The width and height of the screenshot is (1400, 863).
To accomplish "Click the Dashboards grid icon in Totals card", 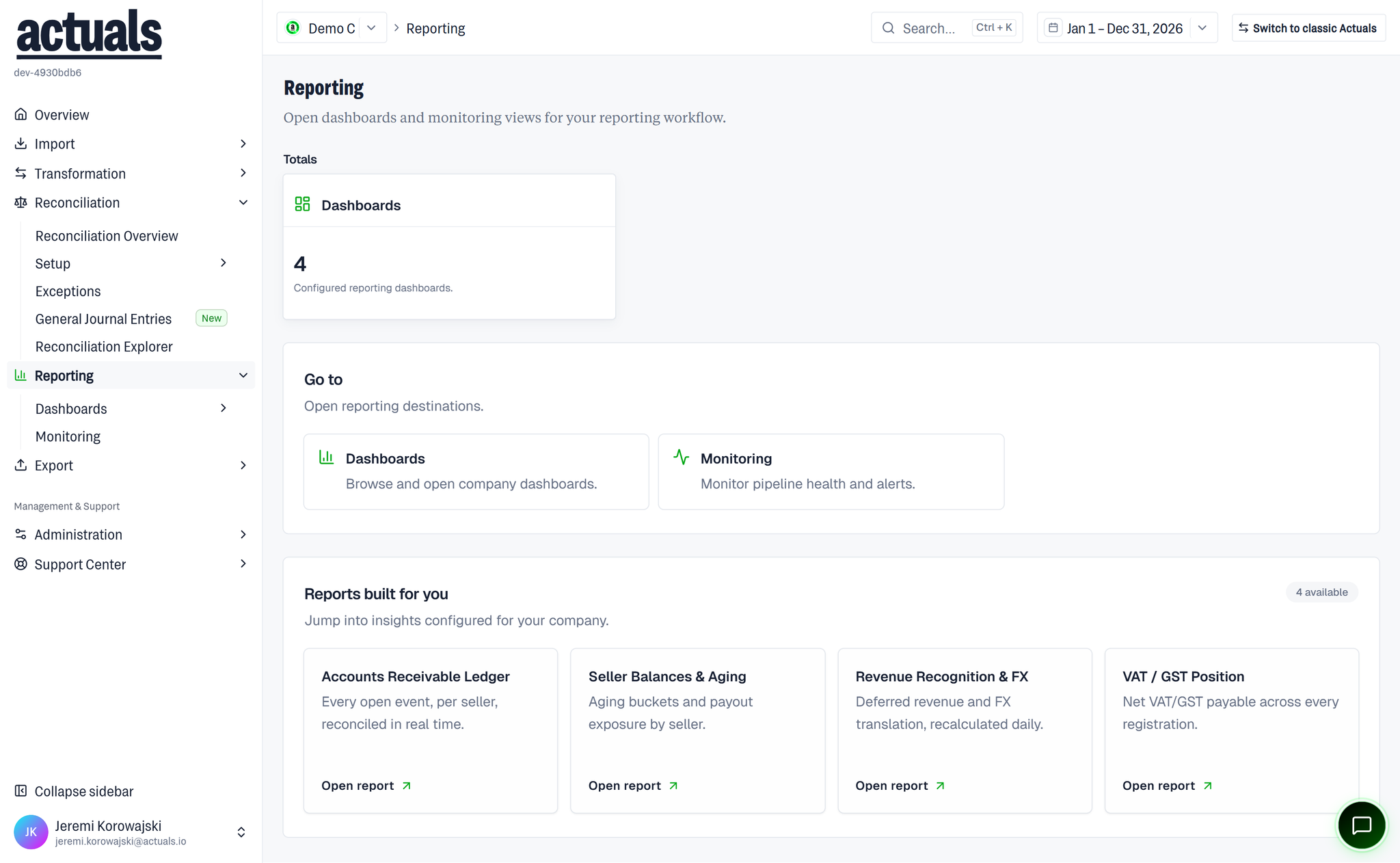I will [x=302, y=204].
